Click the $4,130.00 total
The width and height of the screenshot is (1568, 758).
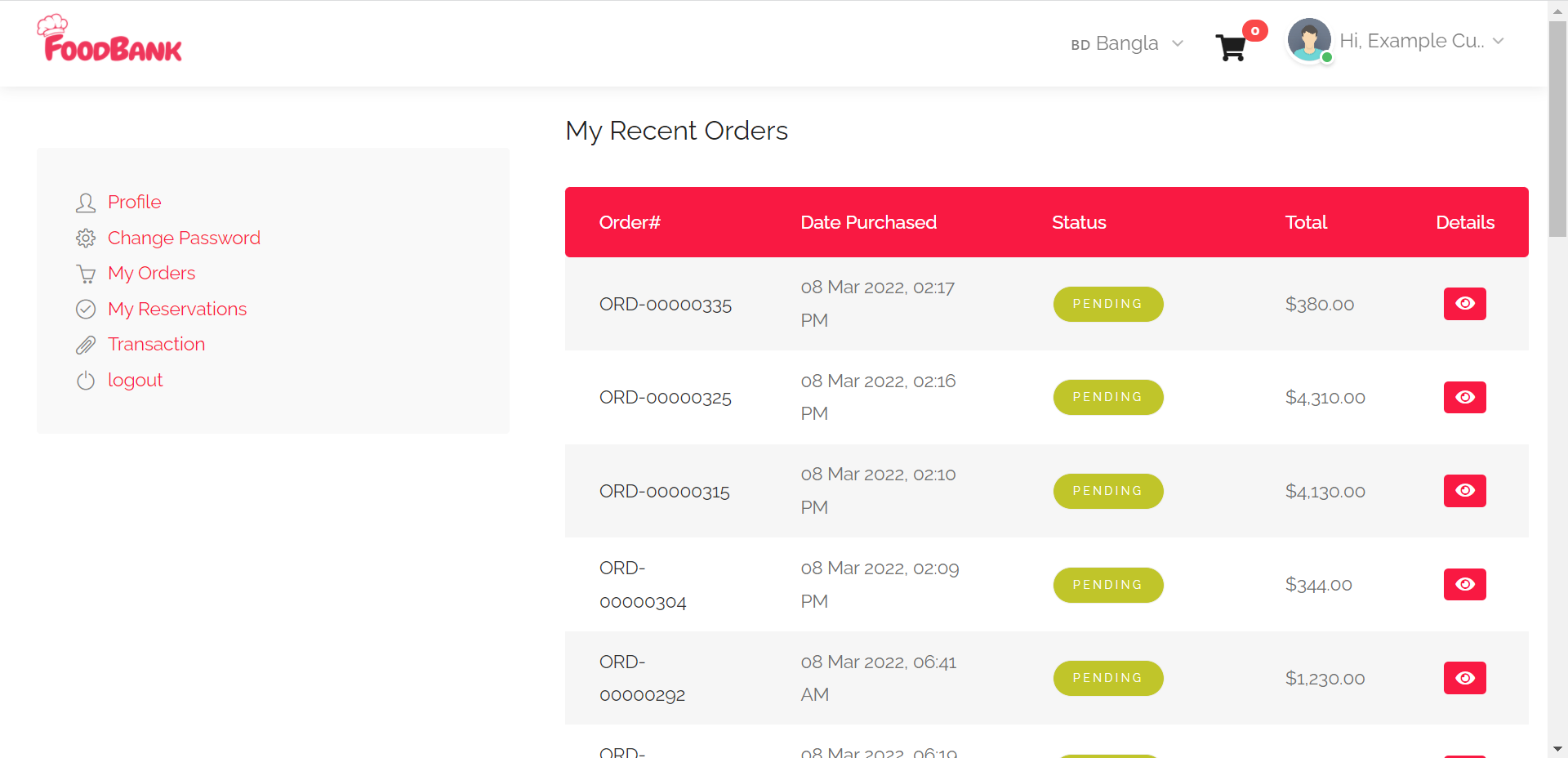pos(1325,492)
